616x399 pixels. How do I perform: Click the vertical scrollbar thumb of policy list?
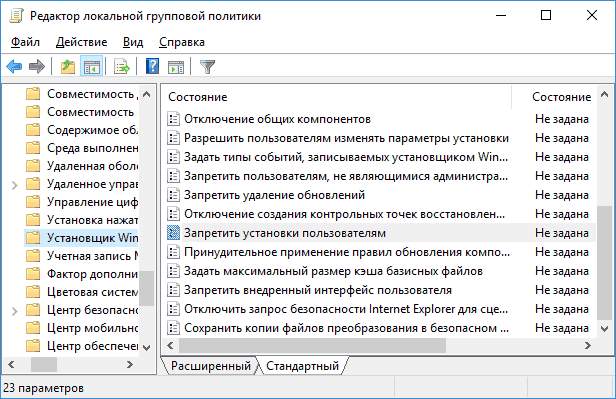pyautogui.click(x=604, y=262)
